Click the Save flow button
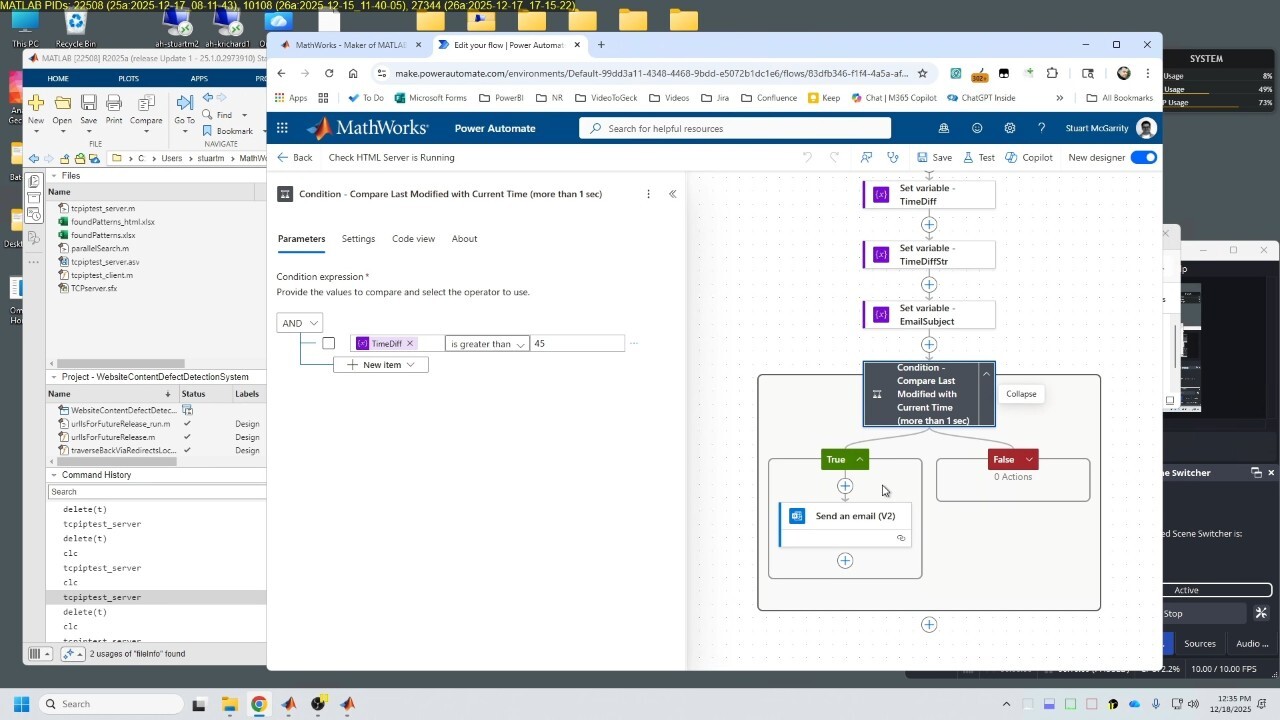 pyautogui.click(x=933, y=157)
